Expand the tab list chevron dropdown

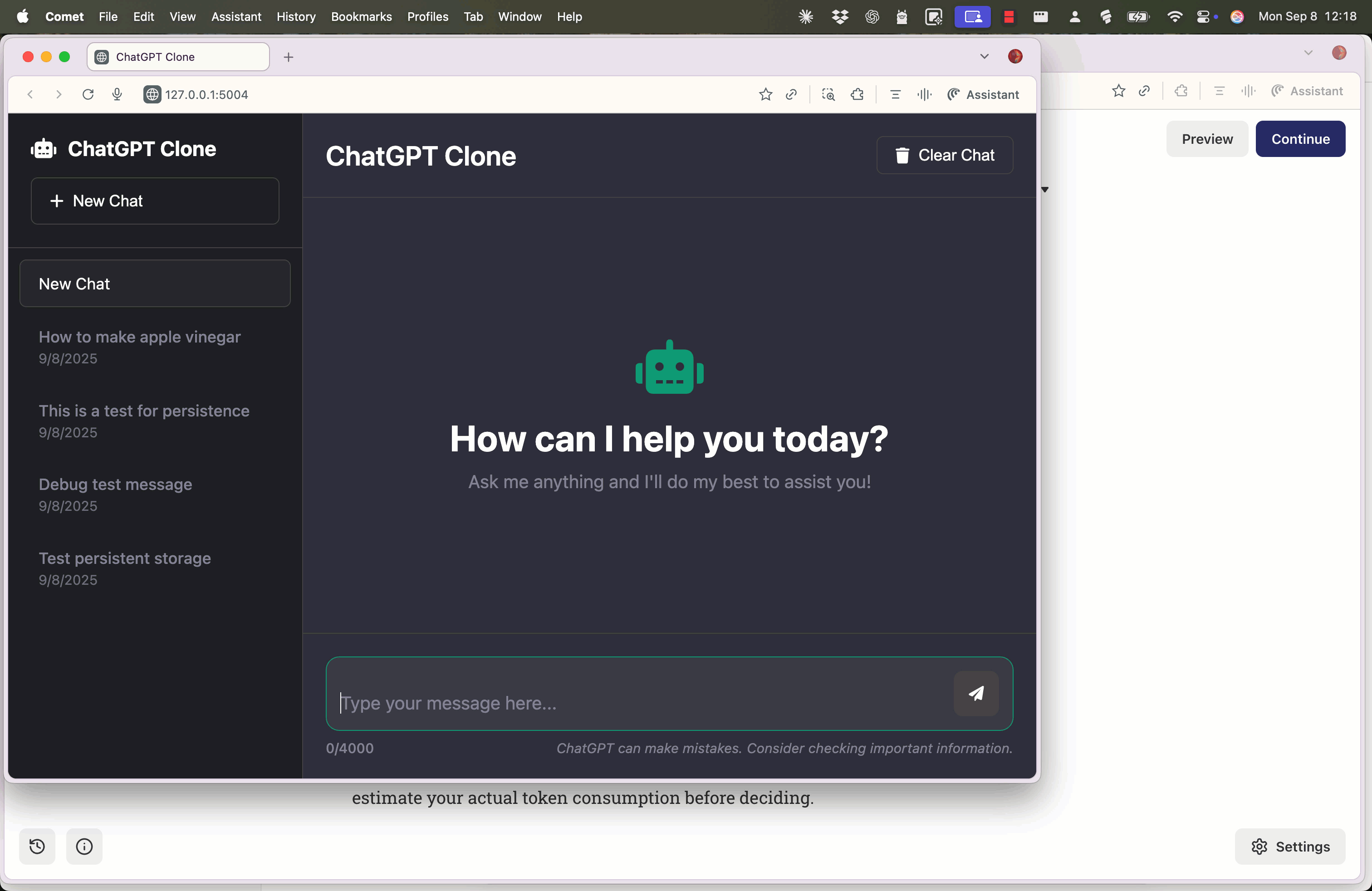pos(984,56)
